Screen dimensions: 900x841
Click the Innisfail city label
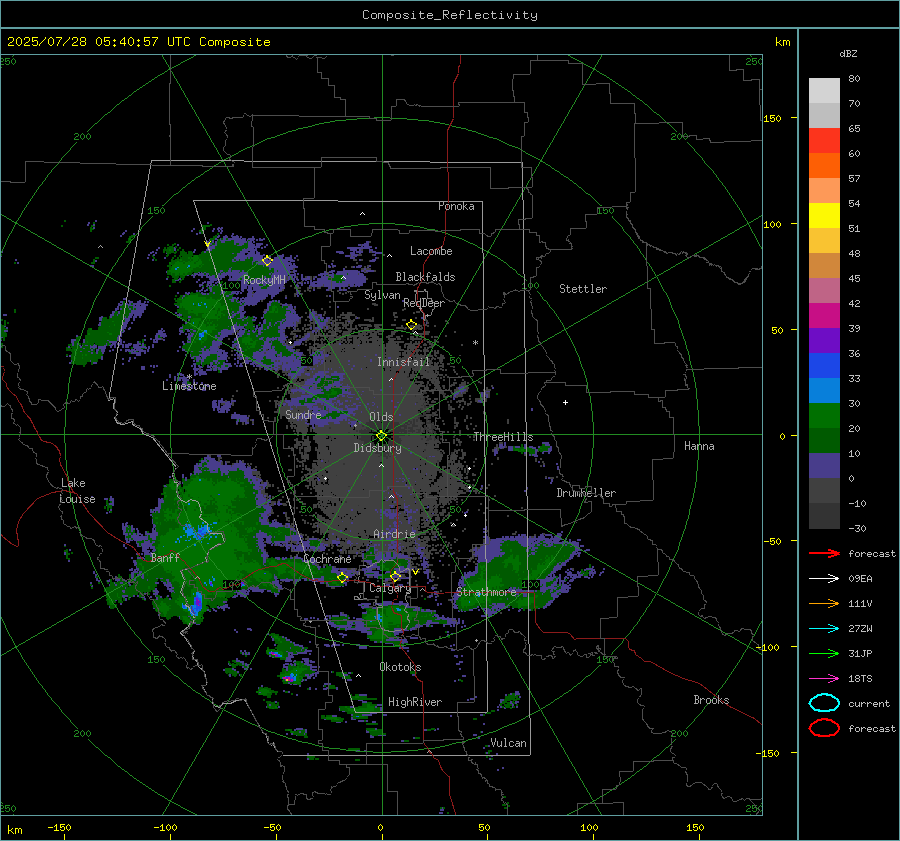tap(404, 362)
